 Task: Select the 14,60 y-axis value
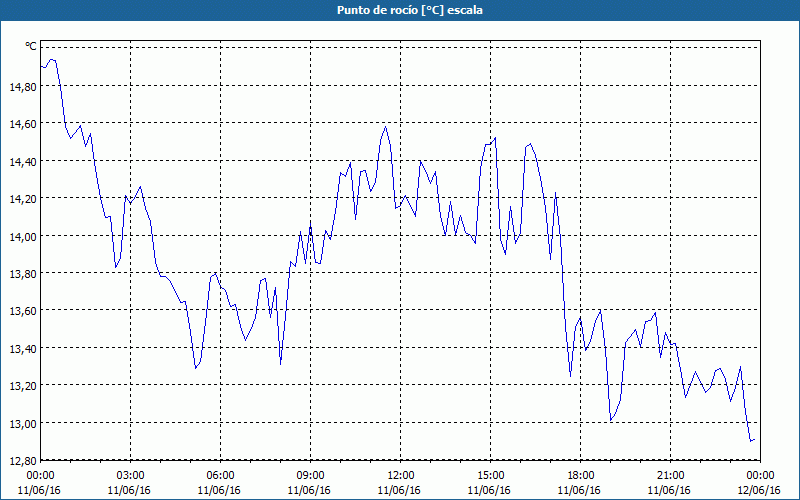pyautogui.click(x=23, y=124)
